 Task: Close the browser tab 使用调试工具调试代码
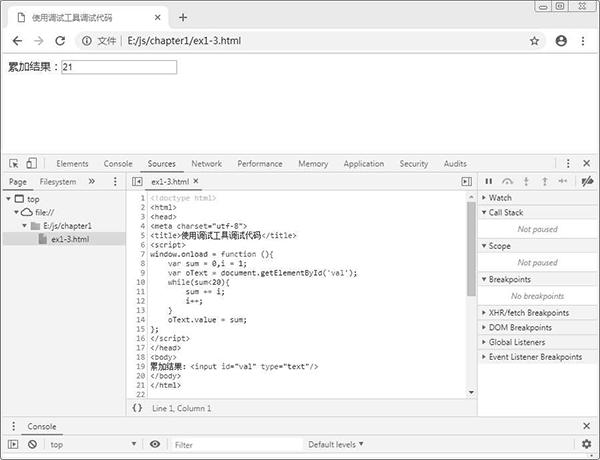(x=158, y=18)
